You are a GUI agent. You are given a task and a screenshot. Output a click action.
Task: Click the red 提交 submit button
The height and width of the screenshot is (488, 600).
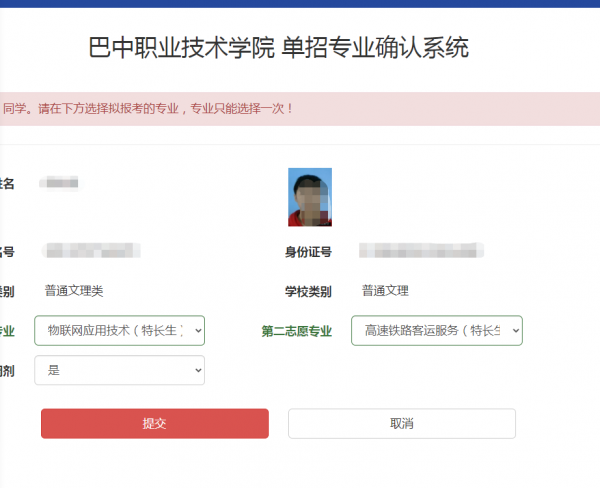[154, 423]
